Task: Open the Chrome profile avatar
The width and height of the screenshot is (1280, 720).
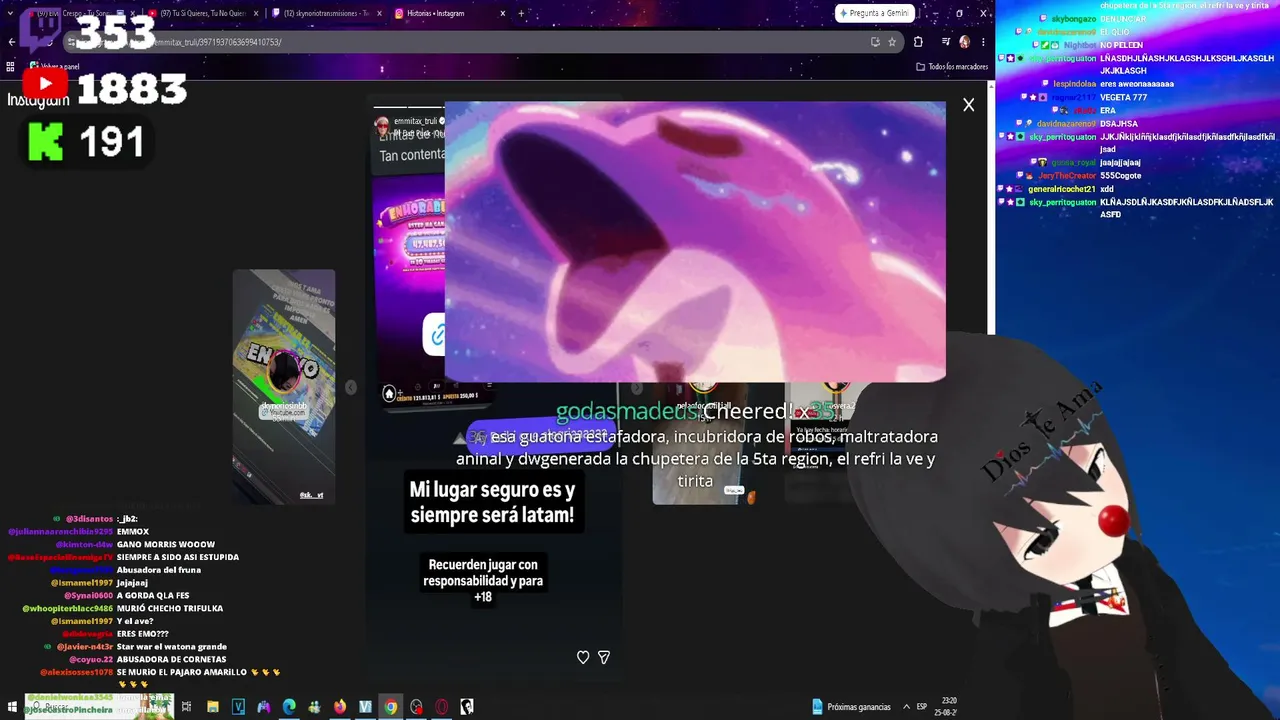Action: coord(964,42)
